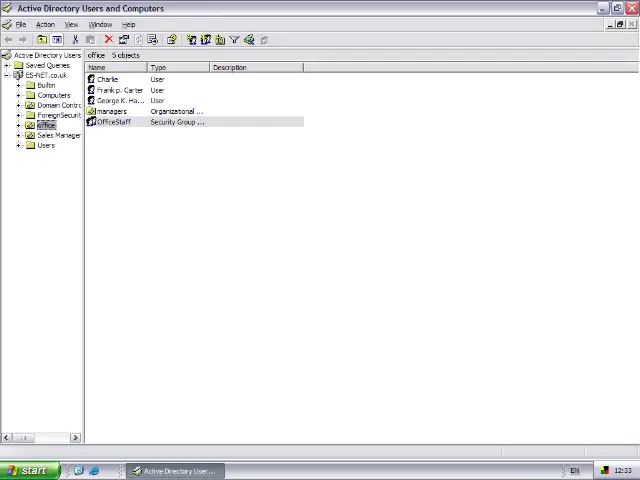The image size is (640, 480).
Task: Toggle the console tree show/hide icon
Action: coord(57,40)
